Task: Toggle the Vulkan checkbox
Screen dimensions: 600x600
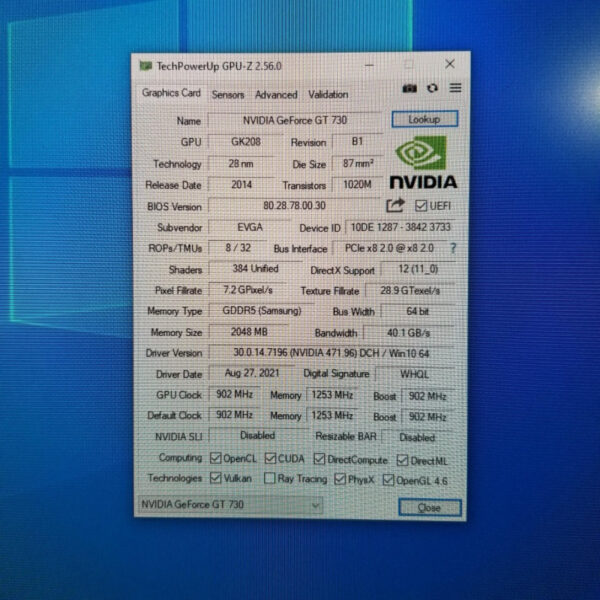Action: (215, 478)
